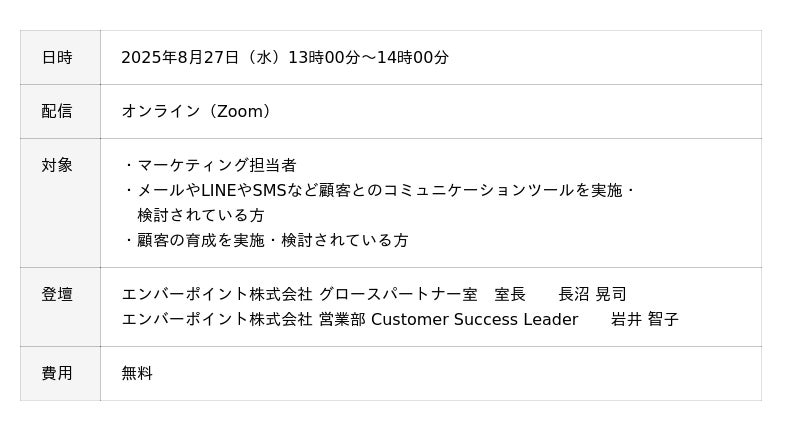Click the 日時 row header cell
The height and width of the screenshot is (431, 800).
(x=57, y=57)
